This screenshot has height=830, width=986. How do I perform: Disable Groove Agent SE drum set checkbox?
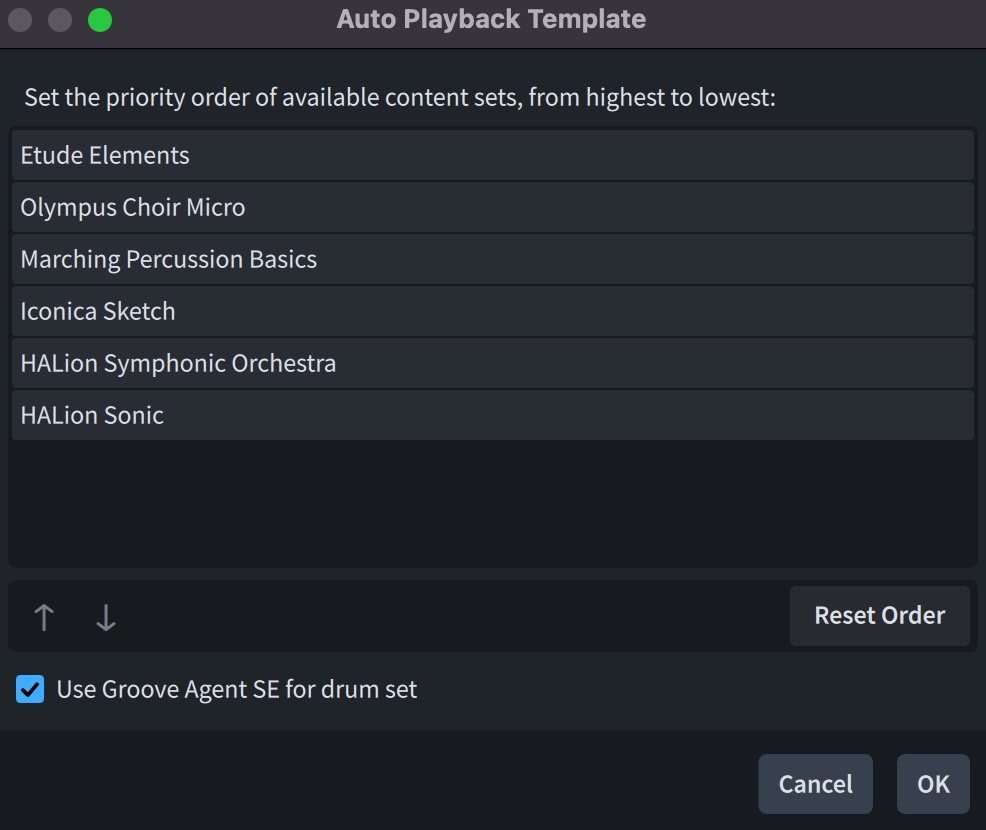point(30,689)
